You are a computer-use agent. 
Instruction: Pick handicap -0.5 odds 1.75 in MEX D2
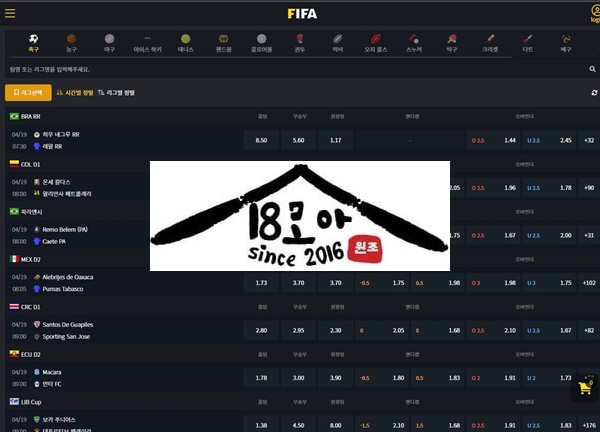[382, 283]
